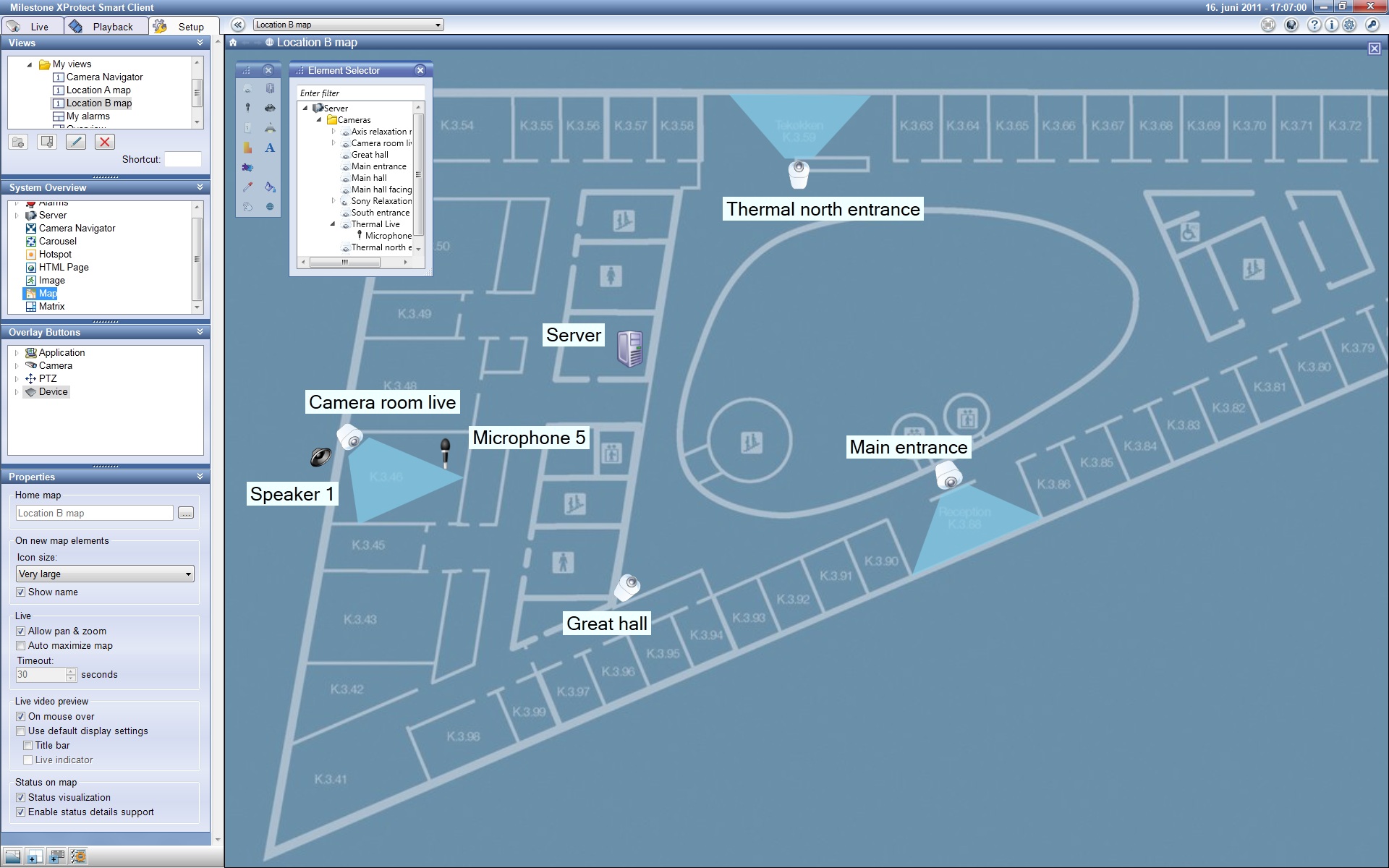Select the server tool in map toolbox
The image size is (1389, 868).
point(270,88)
